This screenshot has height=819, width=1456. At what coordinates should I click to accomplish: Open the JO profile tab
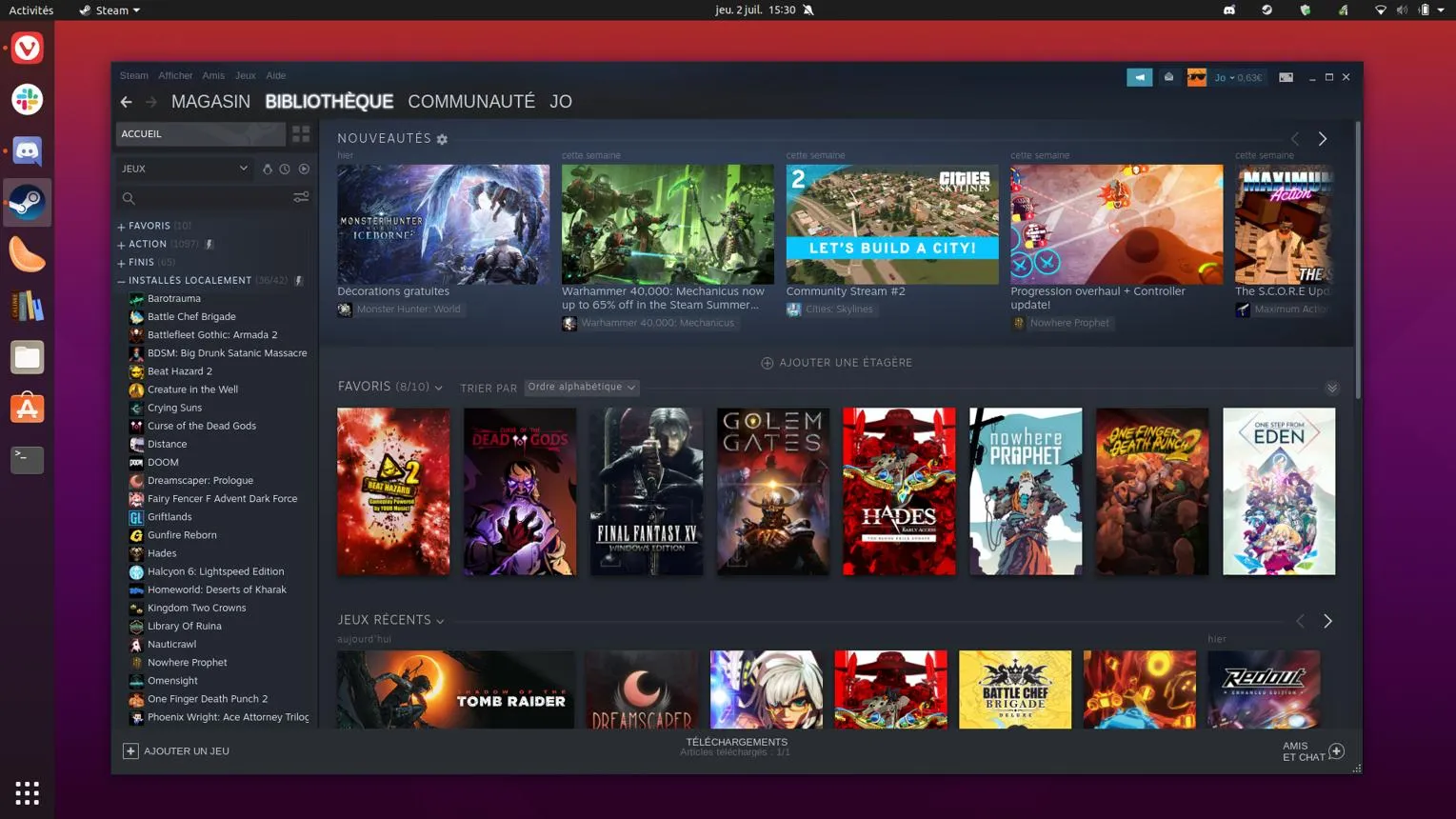(x=561, y=102)
